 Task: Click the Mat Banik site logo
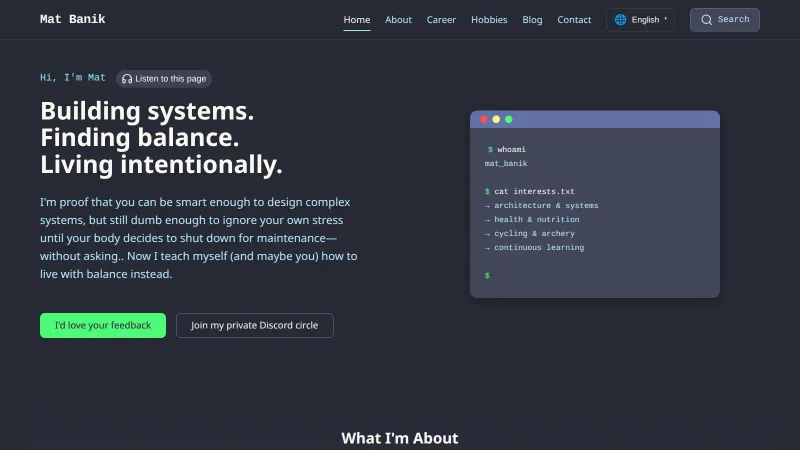72,19
